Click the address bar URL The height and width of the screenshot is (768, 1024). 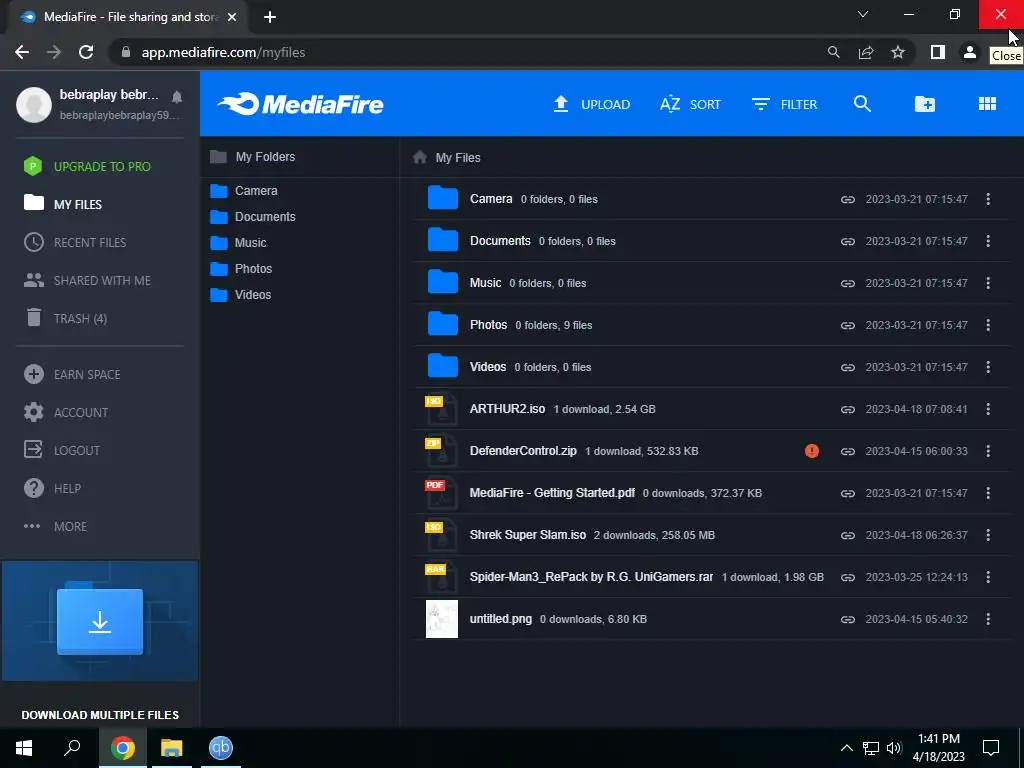point(223,52)
